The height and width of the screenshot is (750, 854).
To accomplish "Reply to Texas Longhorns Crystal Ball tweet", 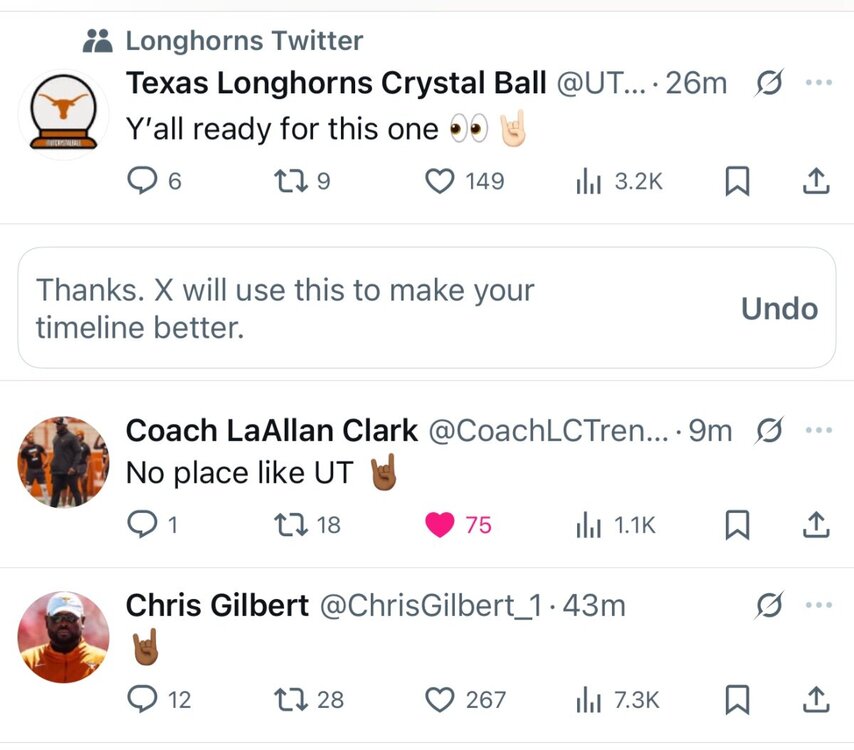I will [x=141, y=181].
